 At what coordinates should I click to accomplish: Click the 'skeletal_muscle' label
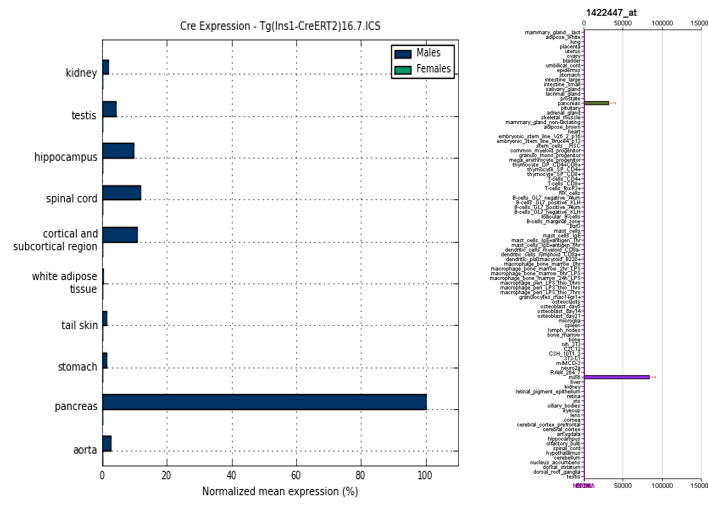(561, 117)
